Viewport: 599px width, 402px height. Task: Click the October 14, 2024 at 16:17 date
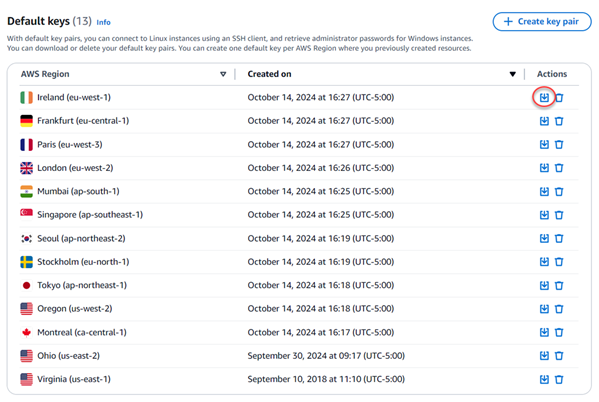(x=321, y=332)
